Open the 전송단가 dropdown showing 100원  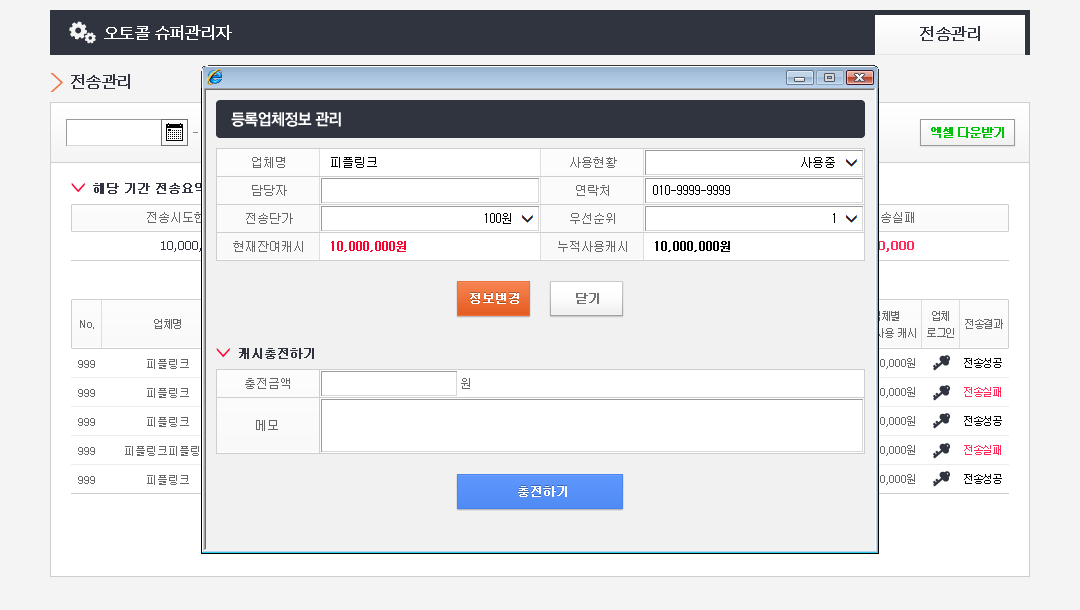coord(429,218)
